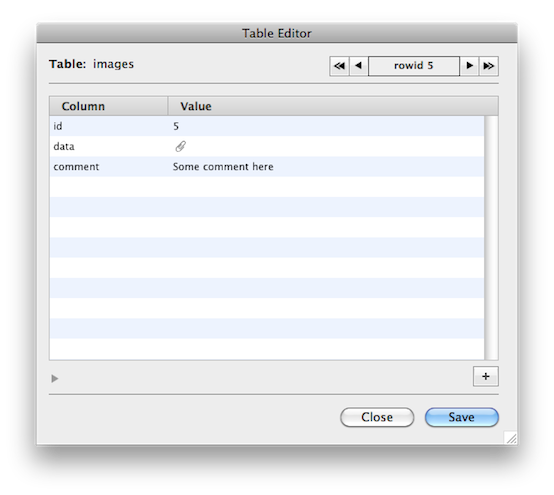The image size is (554, 495).
Task: Select the comment row
Action: [x=267, y=166]
